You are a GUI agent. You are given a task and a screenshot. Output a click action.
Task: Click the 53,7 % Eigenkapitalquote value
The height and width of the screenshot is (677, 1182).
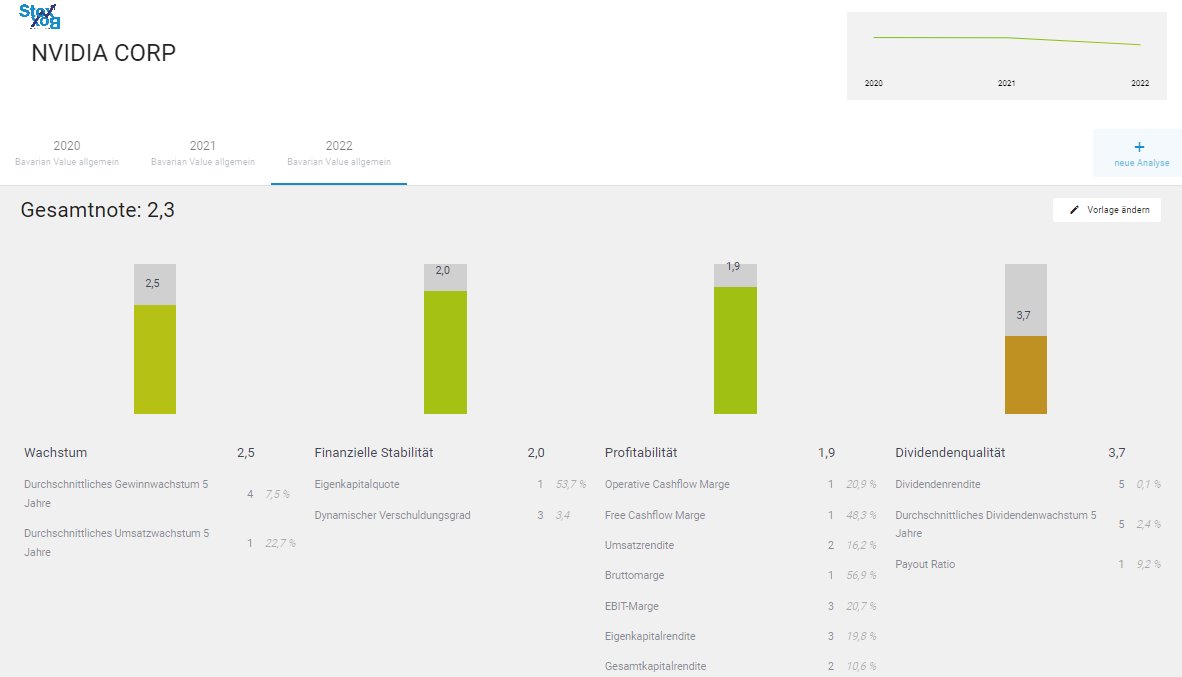pos(571,484)
